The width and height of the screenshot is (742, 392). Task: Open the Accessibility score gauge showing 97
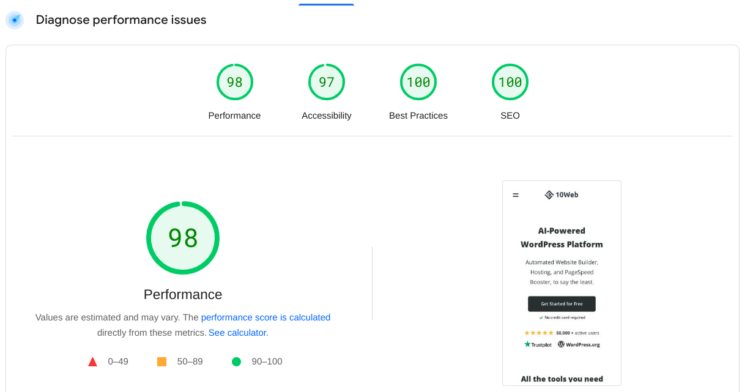(x=327, y=82)
